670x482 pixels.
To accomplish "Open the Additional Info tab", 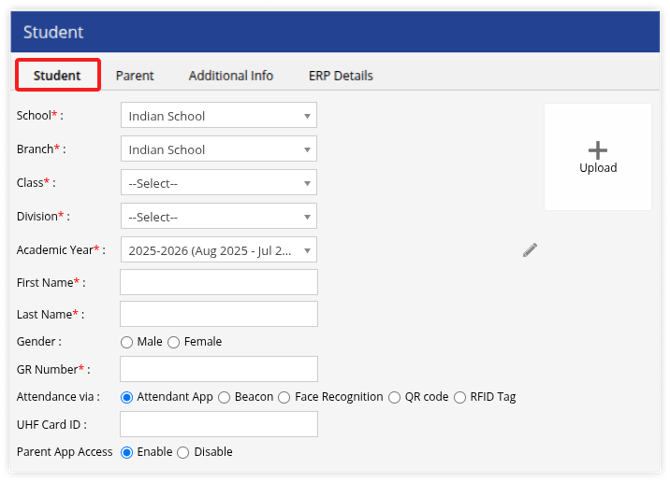I will pos(230,76).
